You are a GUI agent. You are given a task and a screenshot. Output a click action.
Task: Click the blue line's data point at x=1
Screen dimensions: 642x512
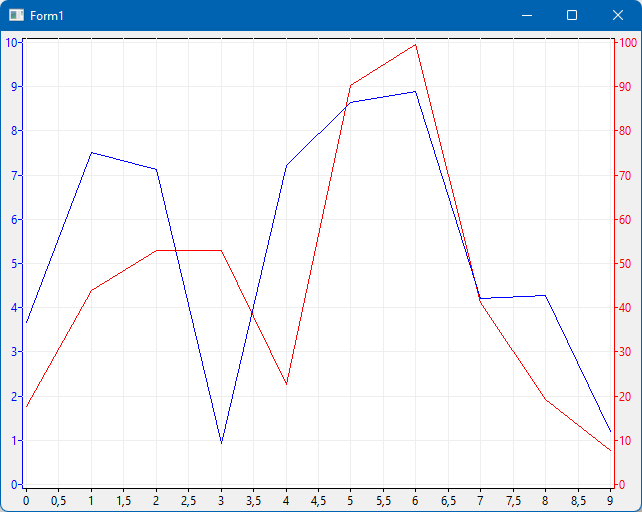[x=91, y=153]
